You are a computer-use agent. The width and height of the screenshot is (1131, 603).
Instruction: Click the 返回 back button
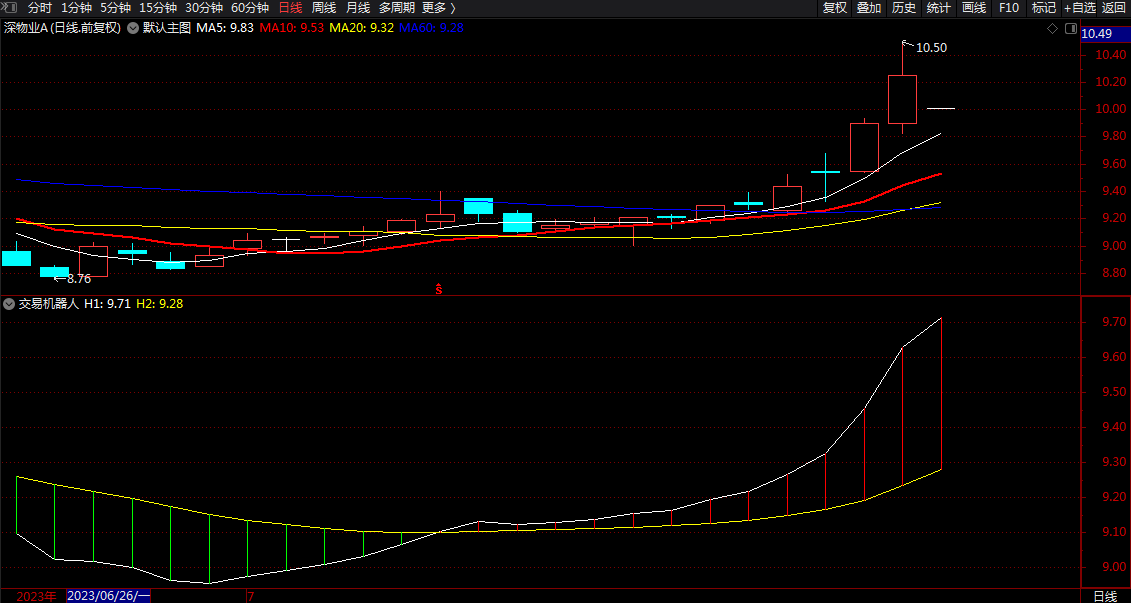coord(1114,8)
